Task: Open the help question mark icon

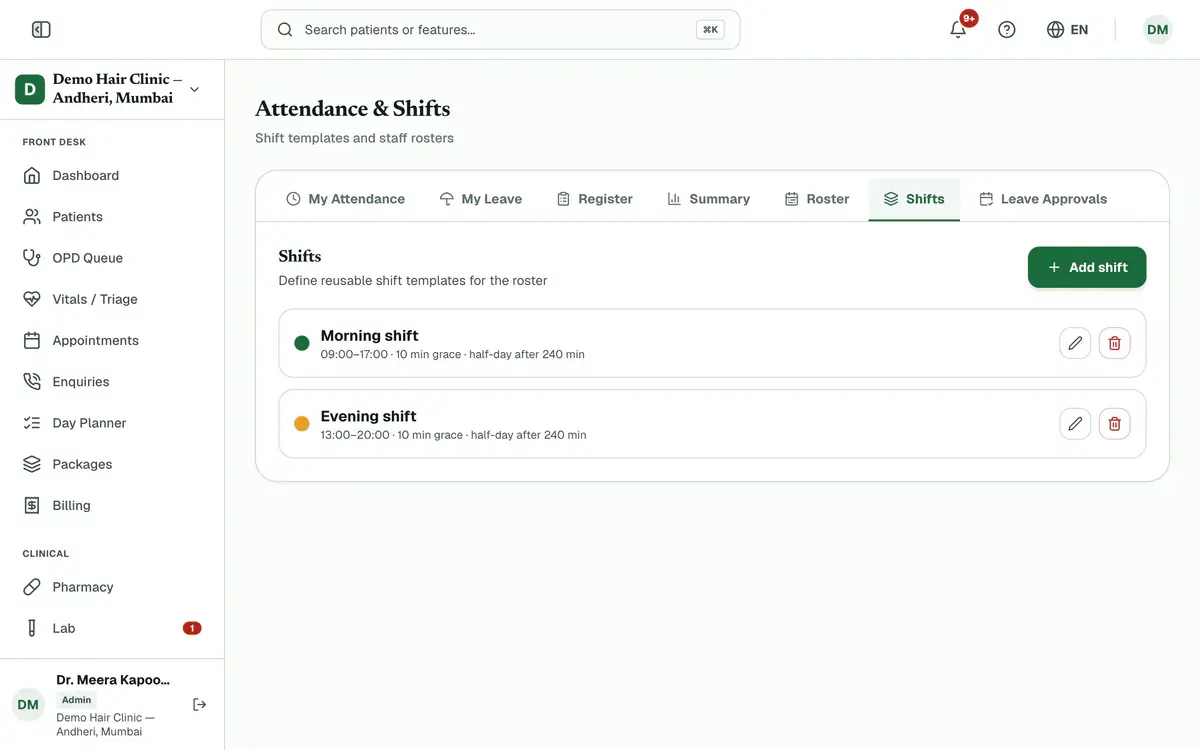Action: pyautogui.click(x=1007, y=30)
